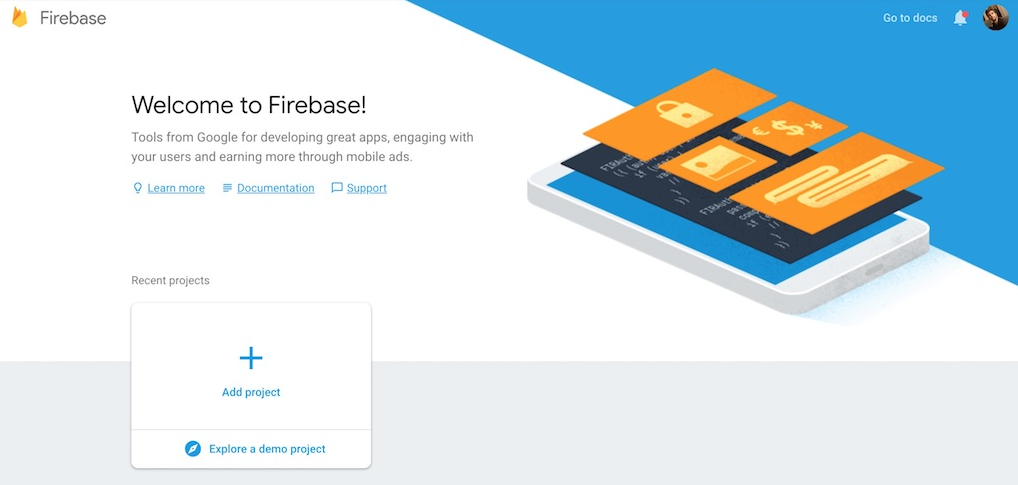Open the Learn more link
Image resolution: width=1018 pixels, height=485 pixels.
pos(176,188)
